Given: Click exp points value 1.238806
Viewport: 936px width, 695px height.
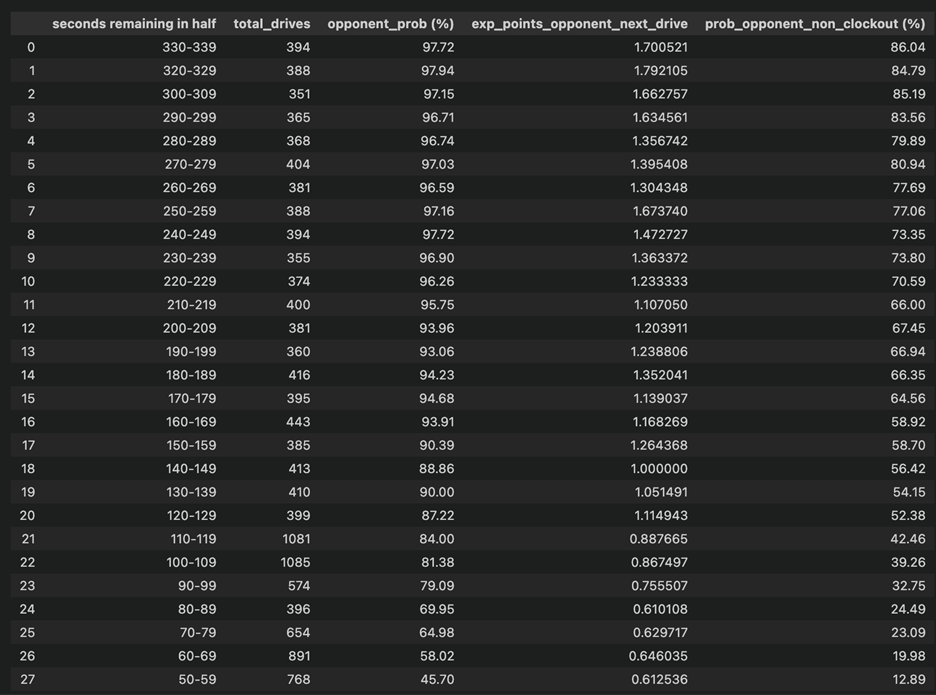Looking at the screenshot, I should tap(659, 352).
